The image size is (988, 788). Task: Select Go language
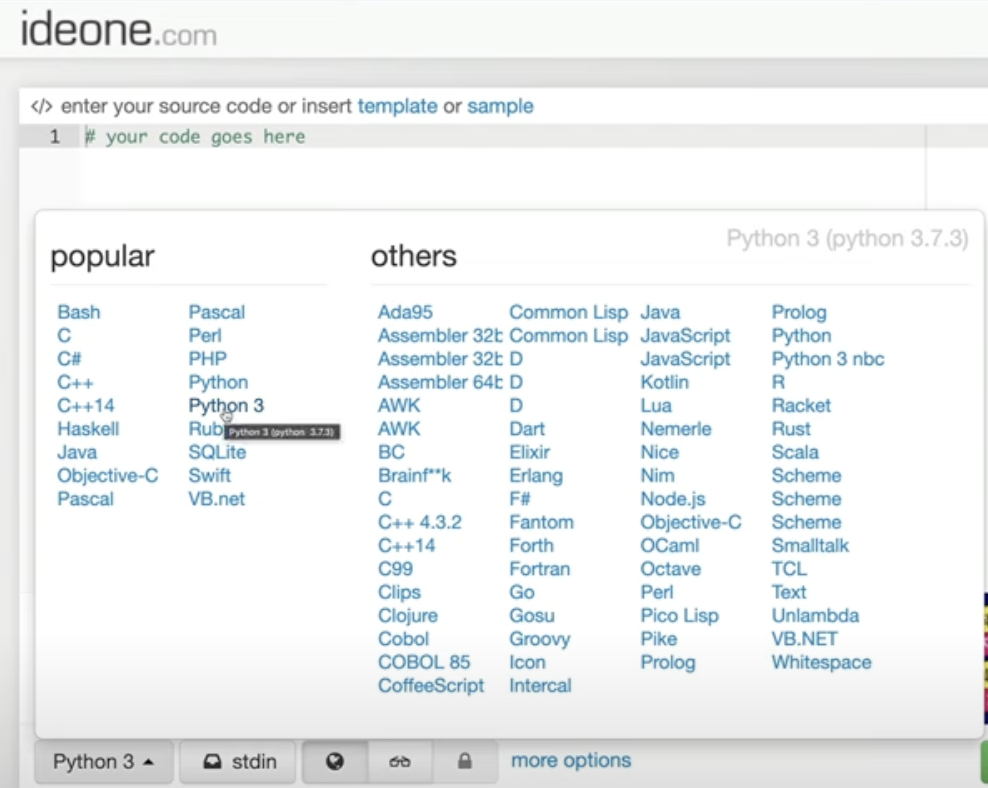(x=522, y=591)
